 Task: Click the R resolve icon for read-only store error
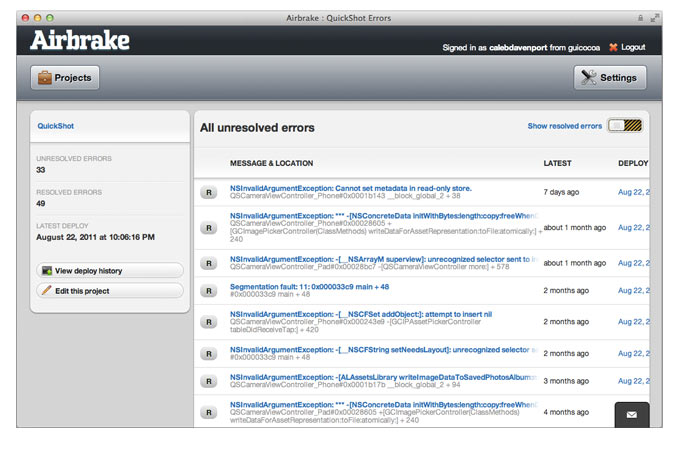coord(209,192)
